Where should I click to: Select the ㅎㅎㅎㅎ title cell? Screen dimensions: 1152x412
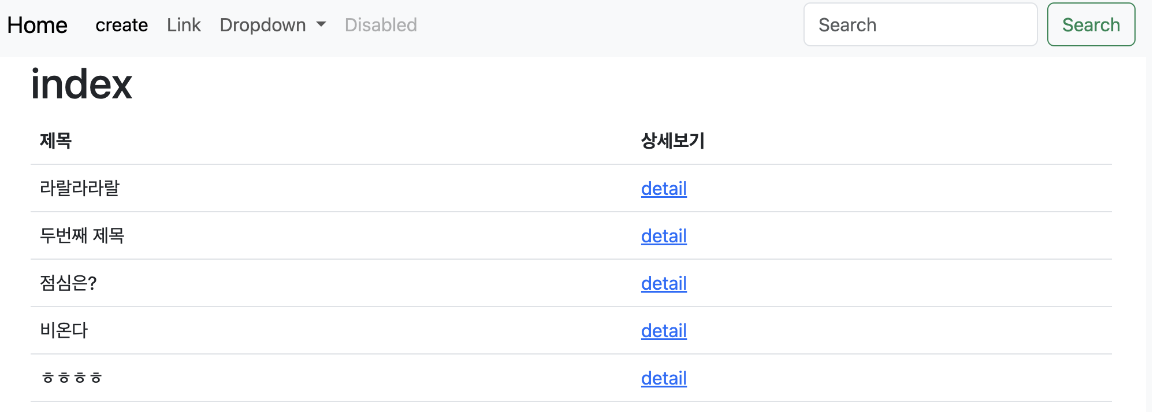pyautogui.click(x=72, y=378)
